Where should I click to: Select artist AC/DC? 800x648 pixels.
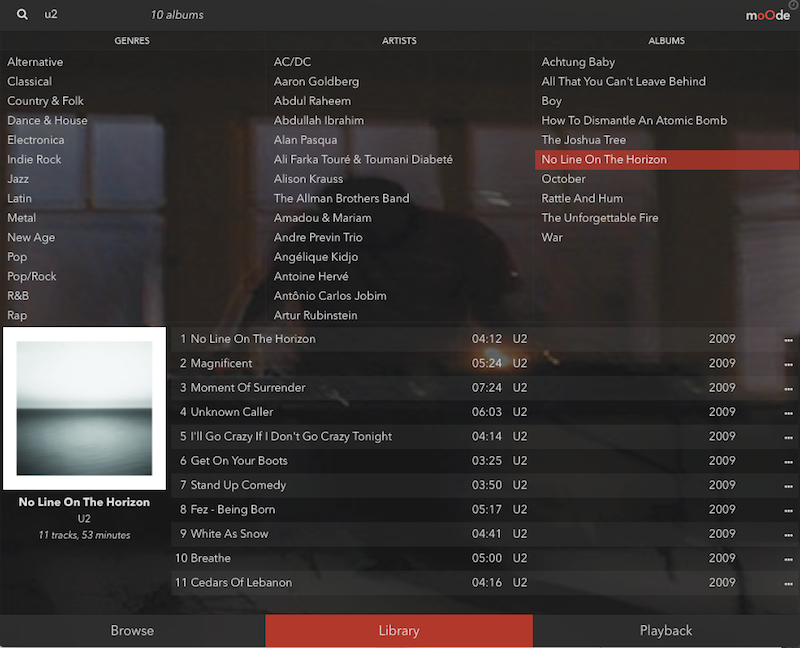tap(292, 62)
